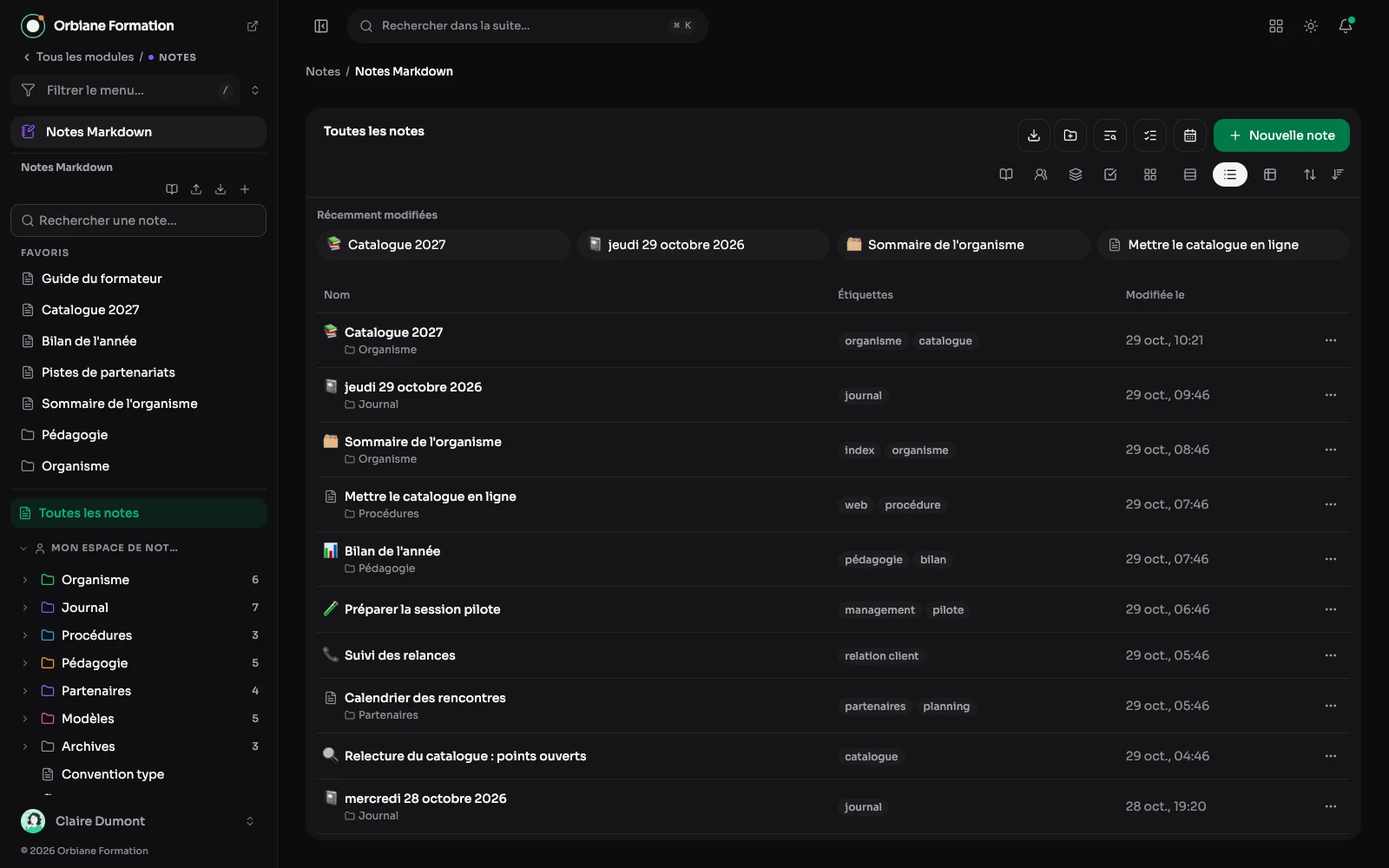Screen dimensions: 1389x868
Task: Open recent card Sommaire de l'organisme
Action: 963,245
